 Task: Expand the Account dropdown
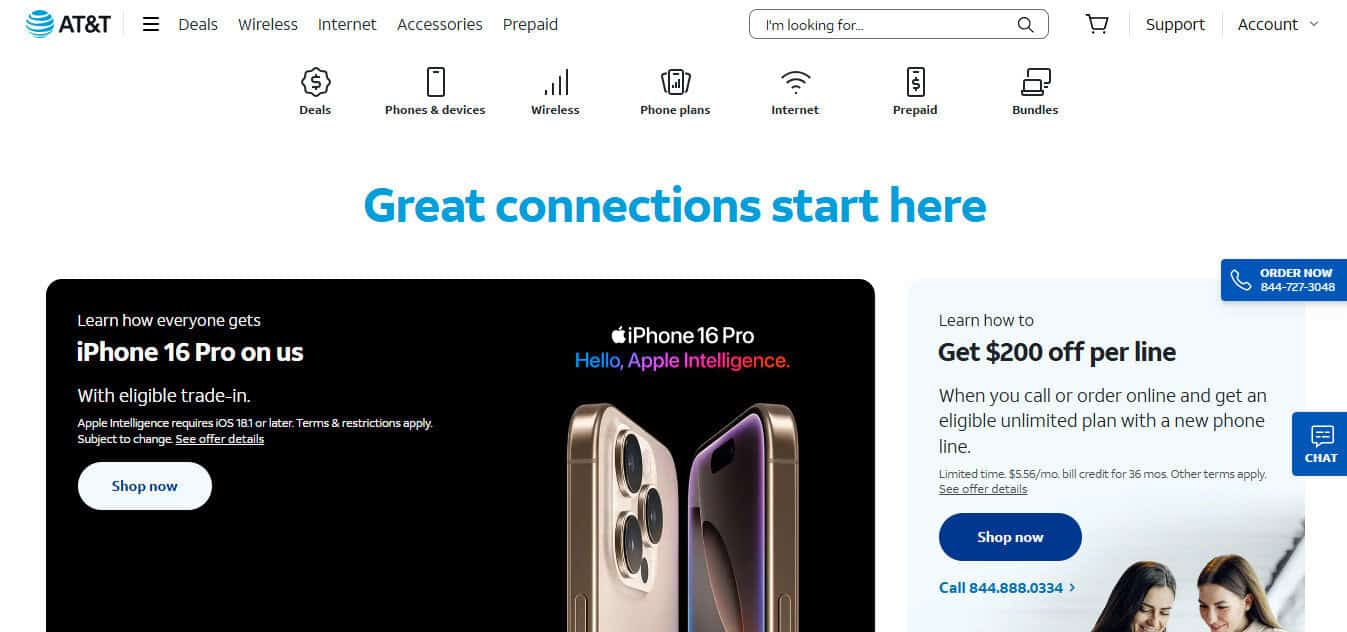point(1278,24)
